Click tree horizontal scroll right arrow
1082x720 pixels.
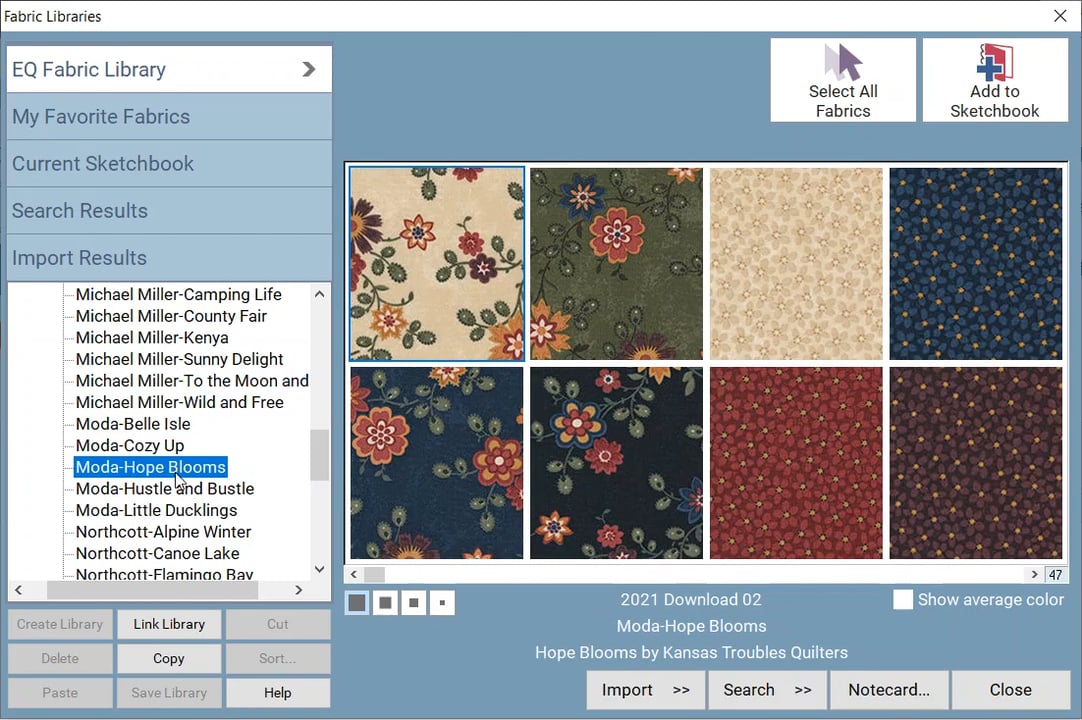[x=298, y=590]
